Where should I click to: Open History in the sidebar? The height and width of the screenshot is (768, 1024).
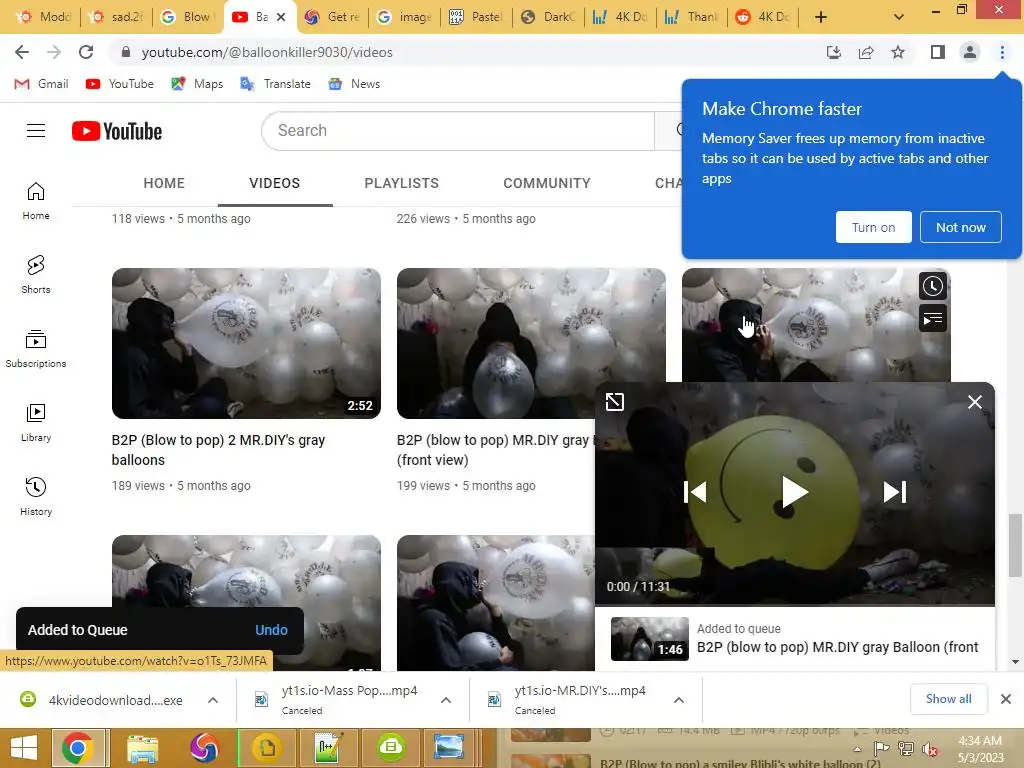click(x=36, y=497)
